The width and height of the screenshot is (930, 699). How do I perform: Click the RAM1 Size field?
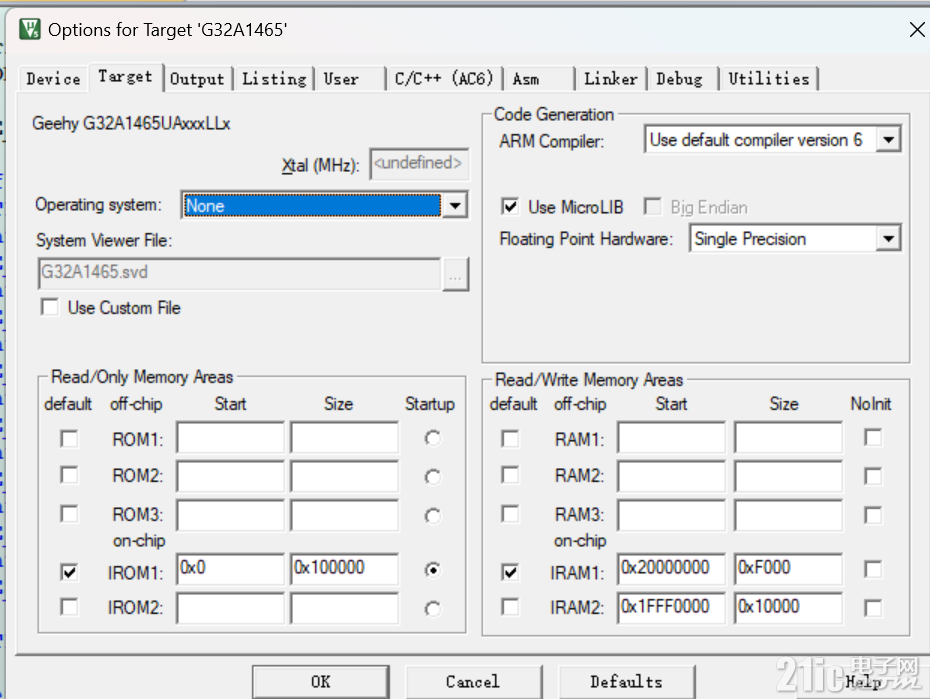[788, 438]
